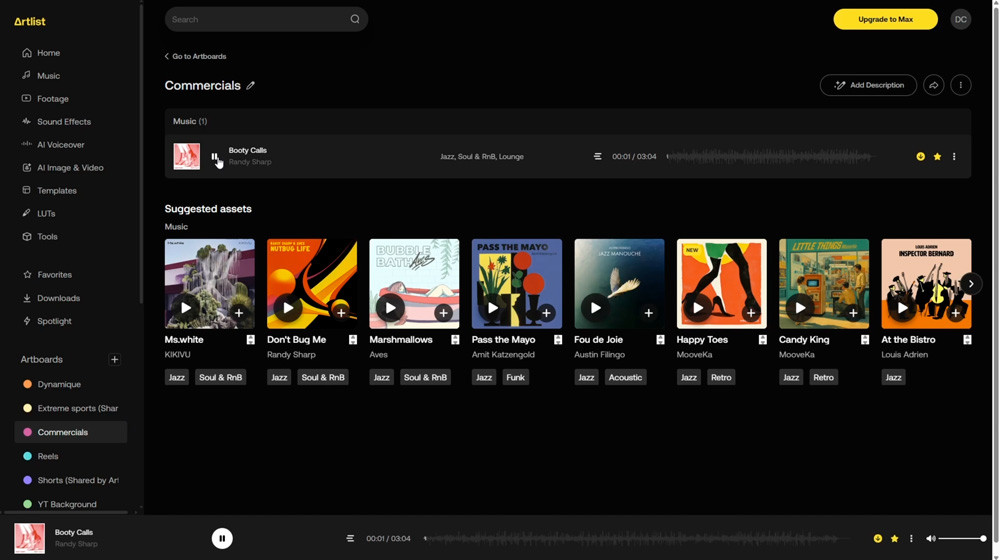Viewport: 1000px width, 560px height.
Task: Pause Booty Calls in the track row
Action: pos(215,156)
